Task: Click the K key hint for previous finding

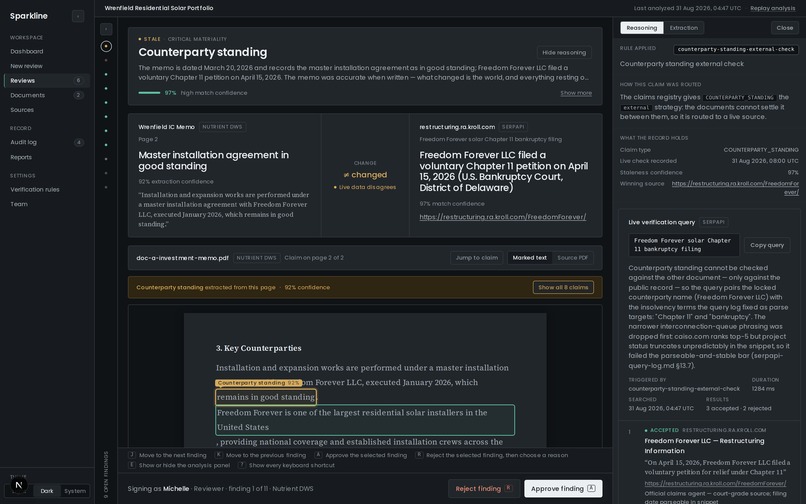Action: click(219, 455)
